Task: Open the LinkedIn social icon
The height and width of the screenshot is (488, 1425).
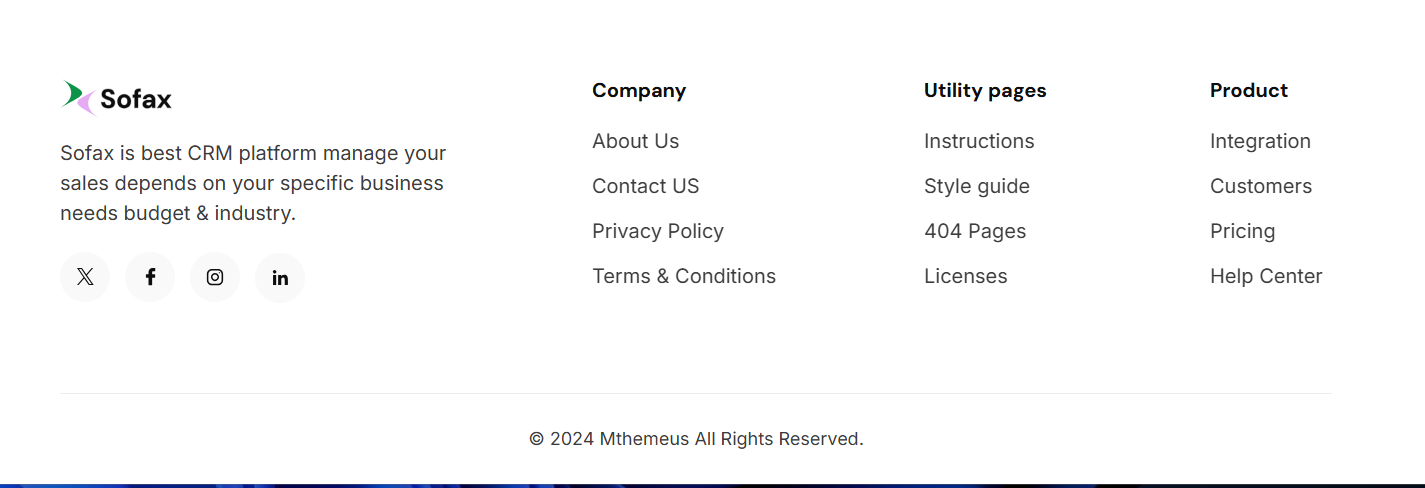Action: 280,277
